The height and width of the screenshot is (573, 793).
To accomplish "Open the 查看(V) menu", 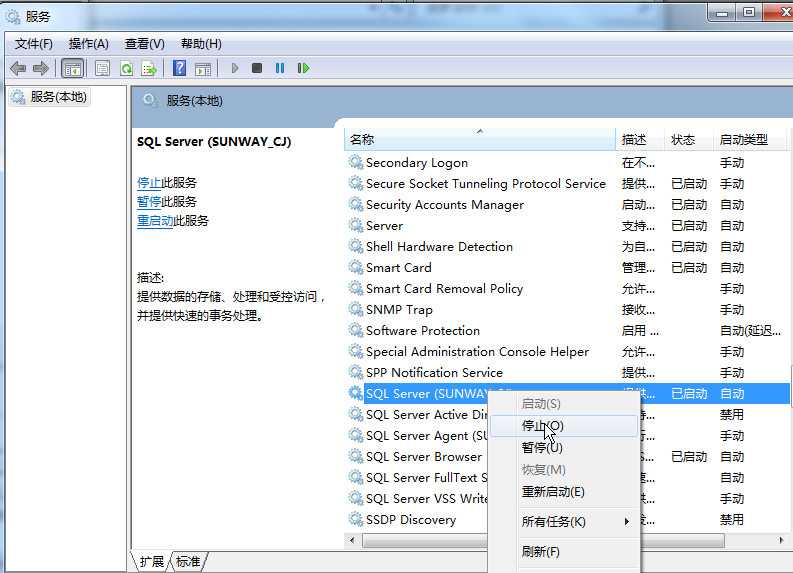I will pos(145,44).
